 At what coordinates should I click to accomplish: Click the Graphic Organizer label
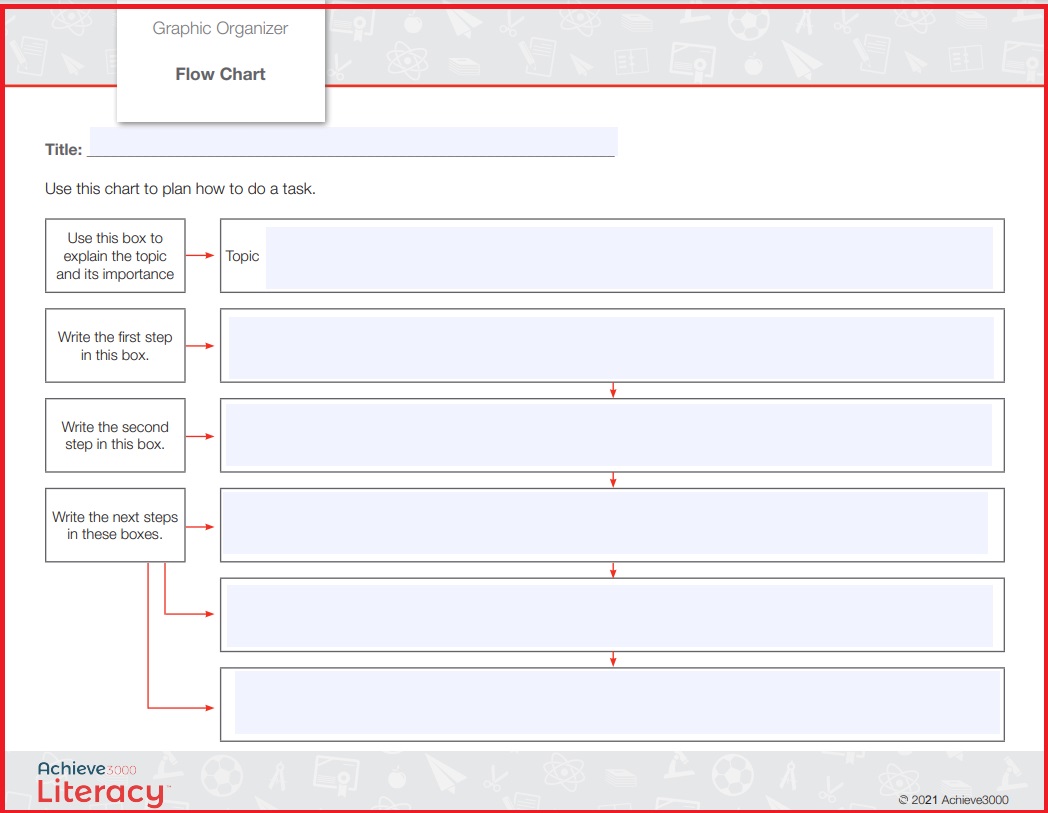coord(220,29)
